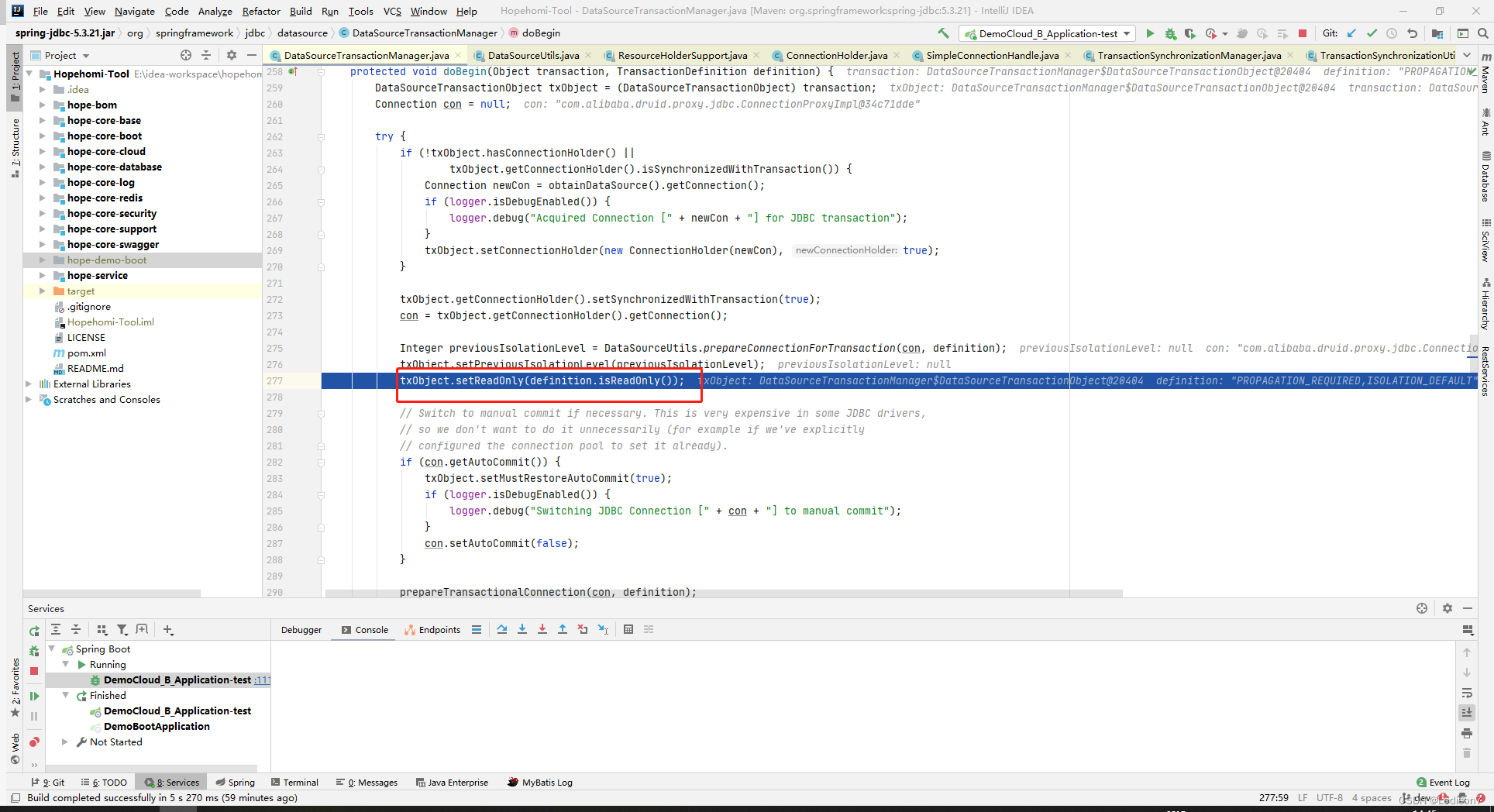This screenshot has height=812, width=1494.
Task: Switch to ConnectionHolder.java tab
Action: pos(837,55)
